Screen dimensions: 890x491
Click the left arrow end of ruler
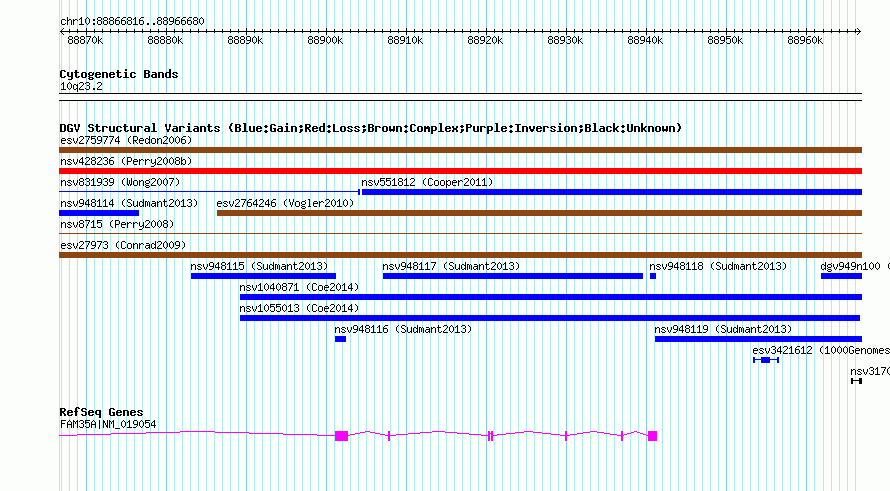click(62, 32)
